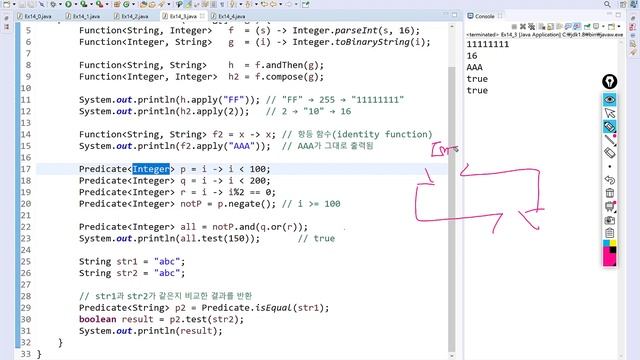Click the camera screenshot icon in drawing toolbar
The height and width of the screenshot is (360, 640).
coord(609,220)
